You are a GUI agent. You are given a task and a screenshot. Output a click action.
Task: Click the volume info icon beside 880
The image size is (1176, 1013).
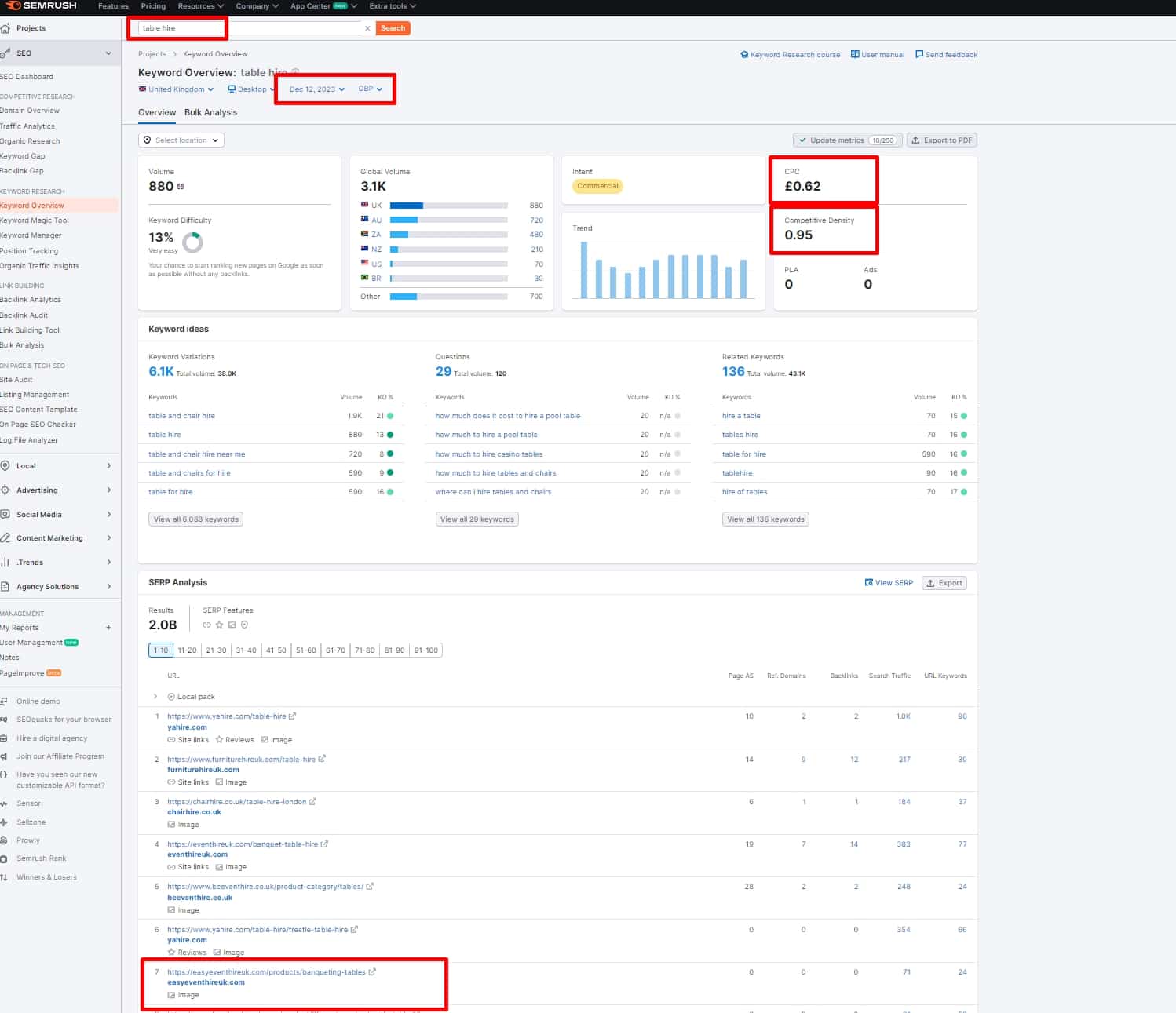pyautogui.click(x=181, y=187)
